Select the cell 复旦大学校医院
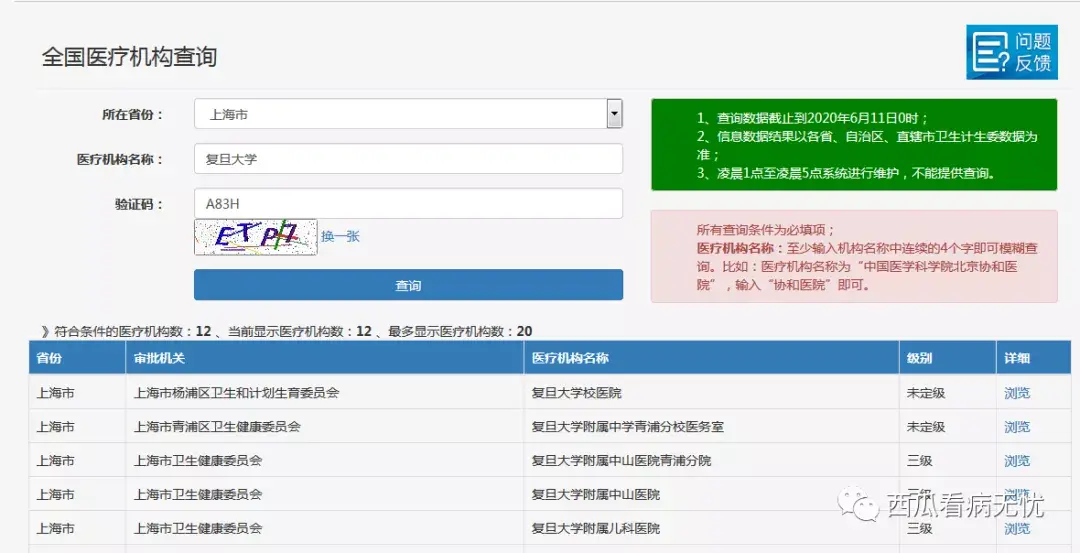 (x=712, y=393)
